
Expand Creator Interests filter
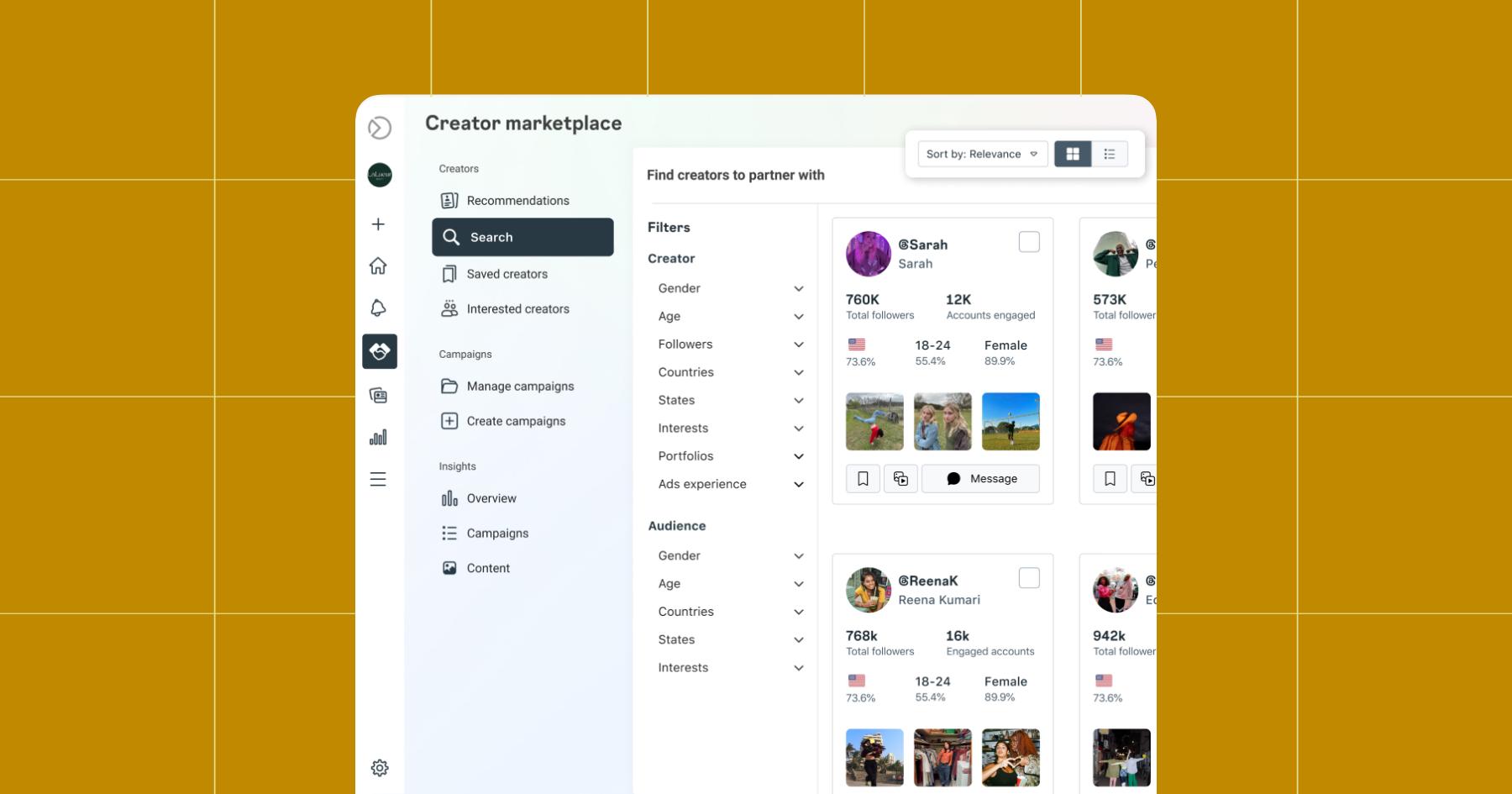[731, 429]
